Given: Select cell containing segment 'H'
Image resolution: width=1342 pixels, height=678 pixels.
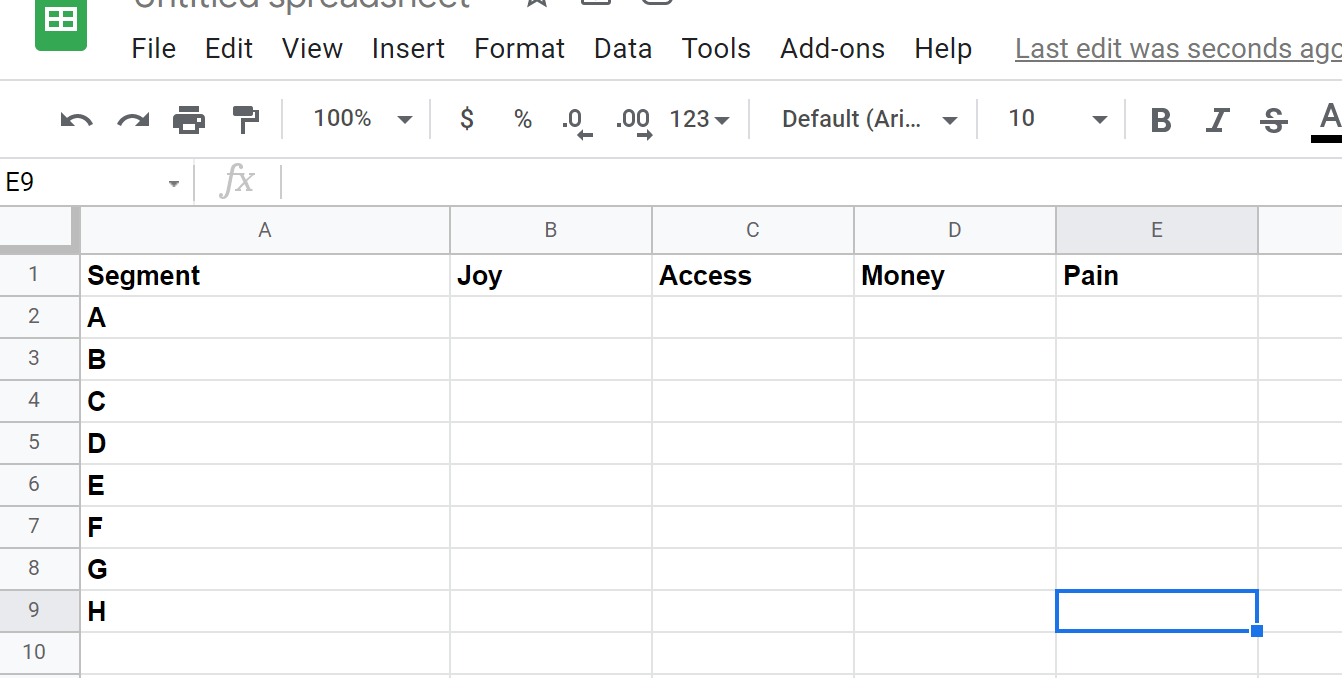Looking at the screenshot, I should point(265,612).
